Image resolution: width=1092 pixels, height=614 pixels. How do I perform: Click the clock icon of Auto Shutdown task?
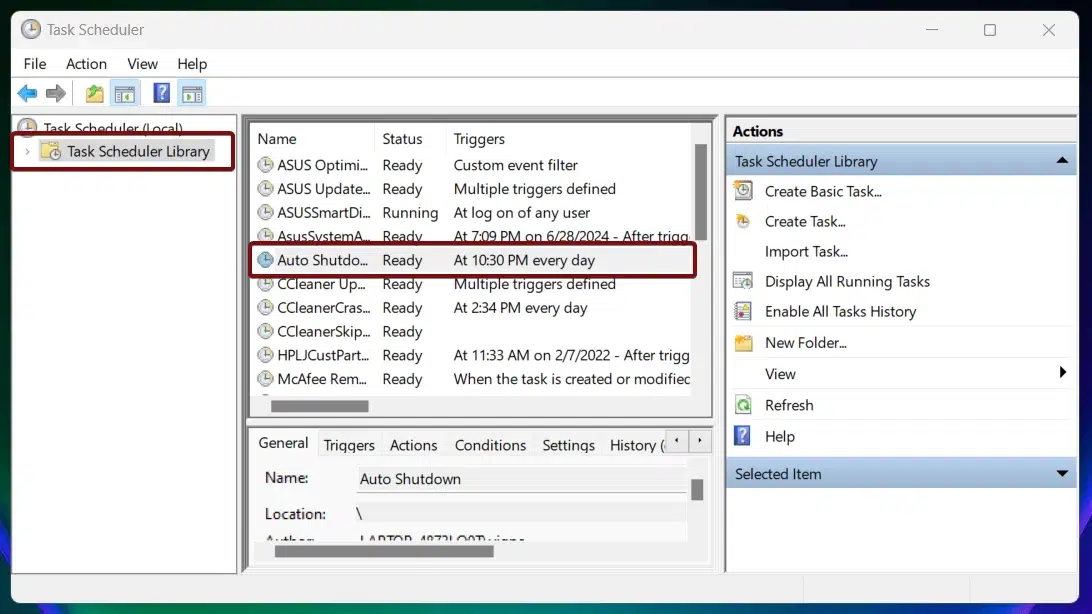pos(265,260)
